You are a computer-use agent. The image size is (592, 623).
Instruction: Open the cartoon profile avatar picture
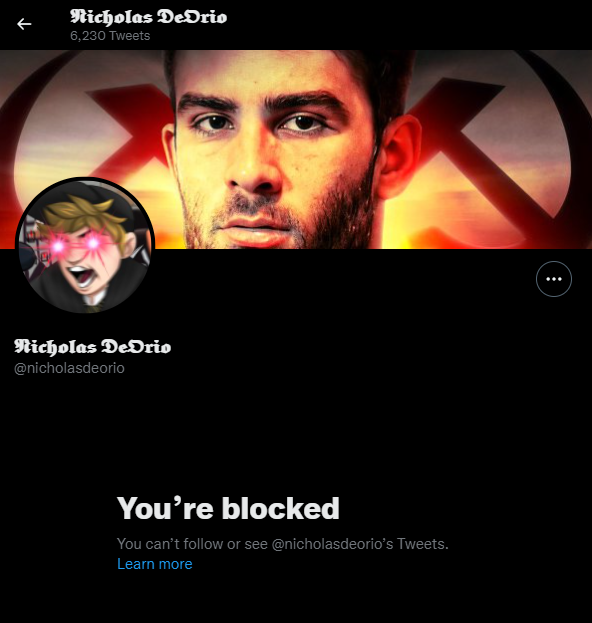pyautogui.click(x=85, y=246)
